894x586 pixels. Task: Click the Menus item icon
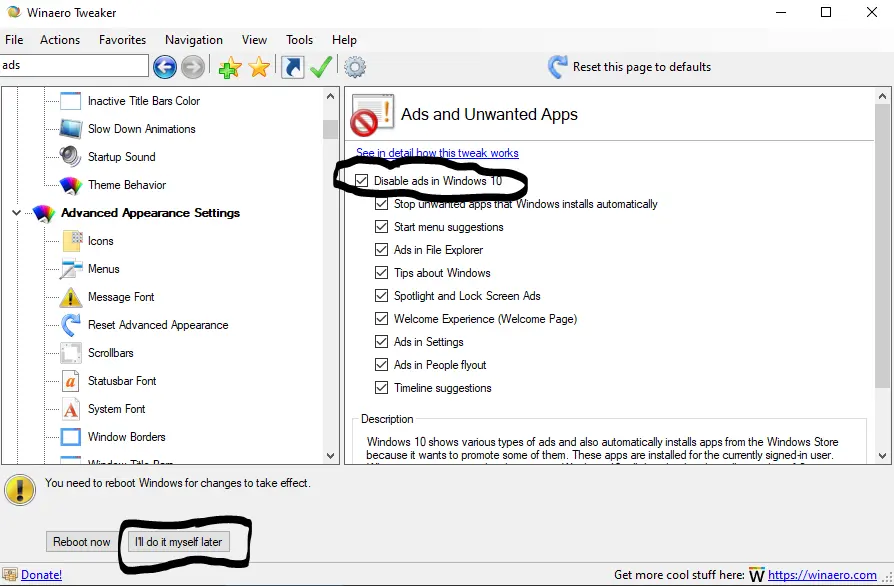[x=71, y=269]
